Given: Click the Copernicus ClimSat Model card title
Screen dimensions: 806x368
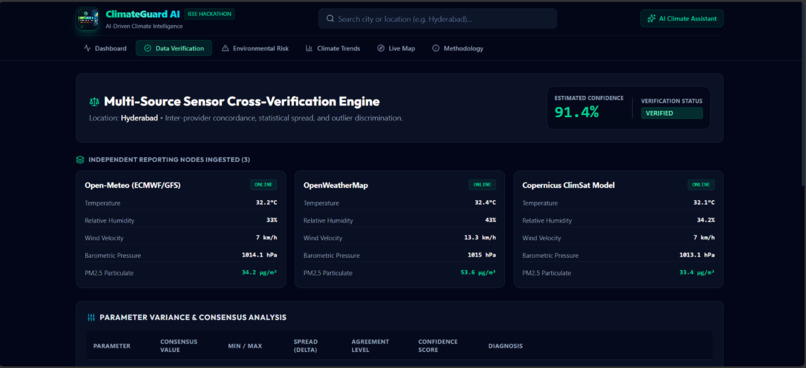Looking at the screenshot, I should 569,186.
